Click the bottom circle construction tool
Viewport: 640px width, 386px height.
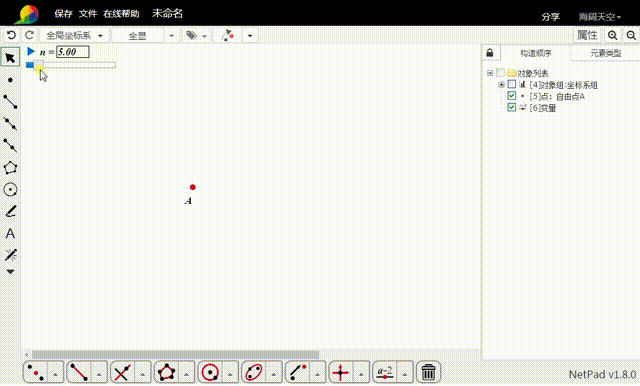pyautogui.click(x=210, y=372)
